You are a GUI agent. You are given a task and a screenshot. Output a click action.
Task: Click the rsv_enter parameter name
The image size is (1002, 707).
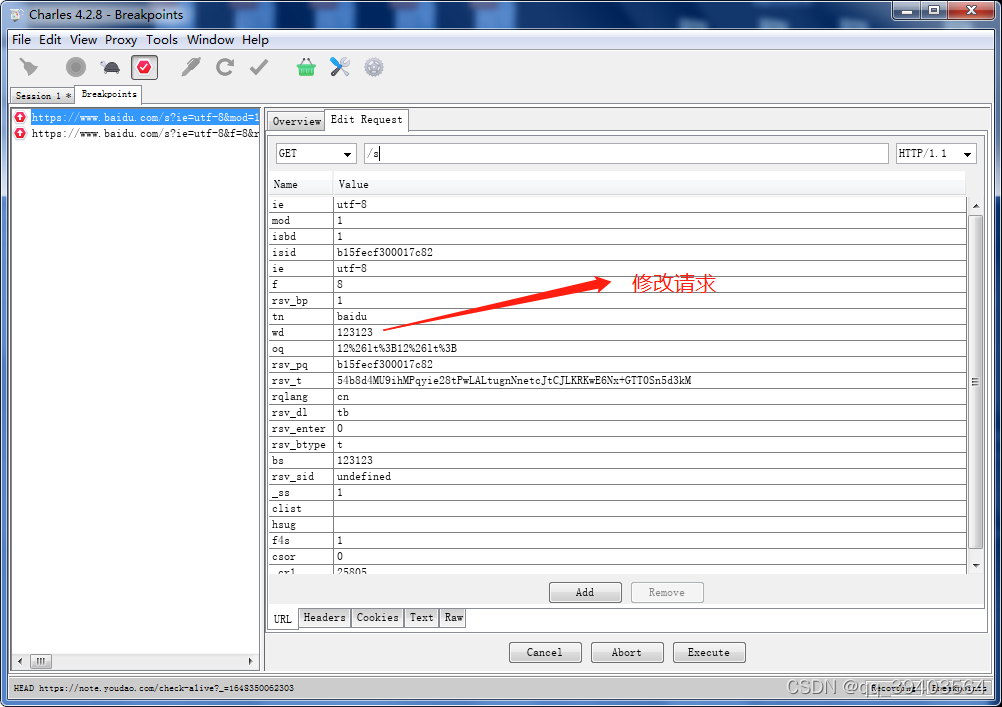pyautogui.click(x=301, y=428)
